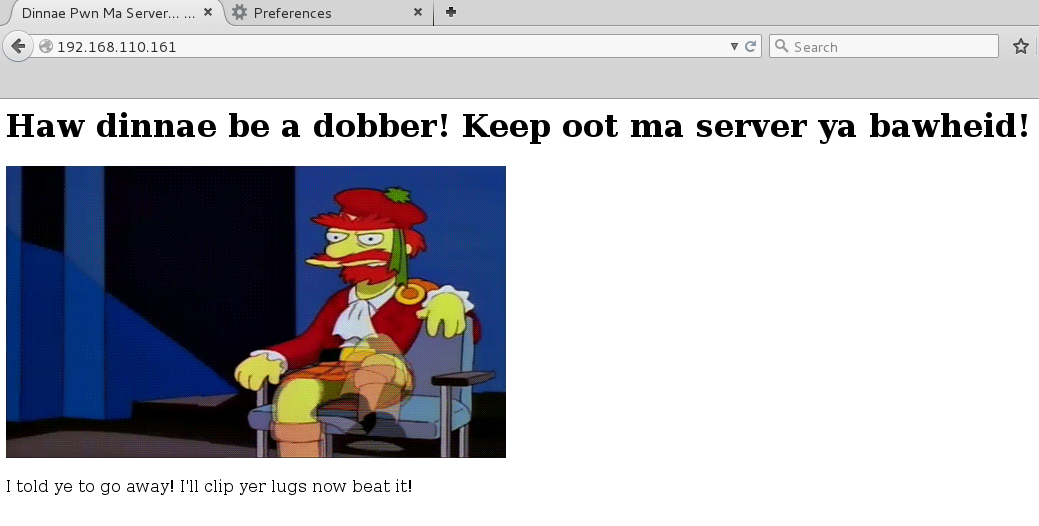The image size is (1039, 526).
Task: Click the white page area beside the image
Action: coord(770,310)
